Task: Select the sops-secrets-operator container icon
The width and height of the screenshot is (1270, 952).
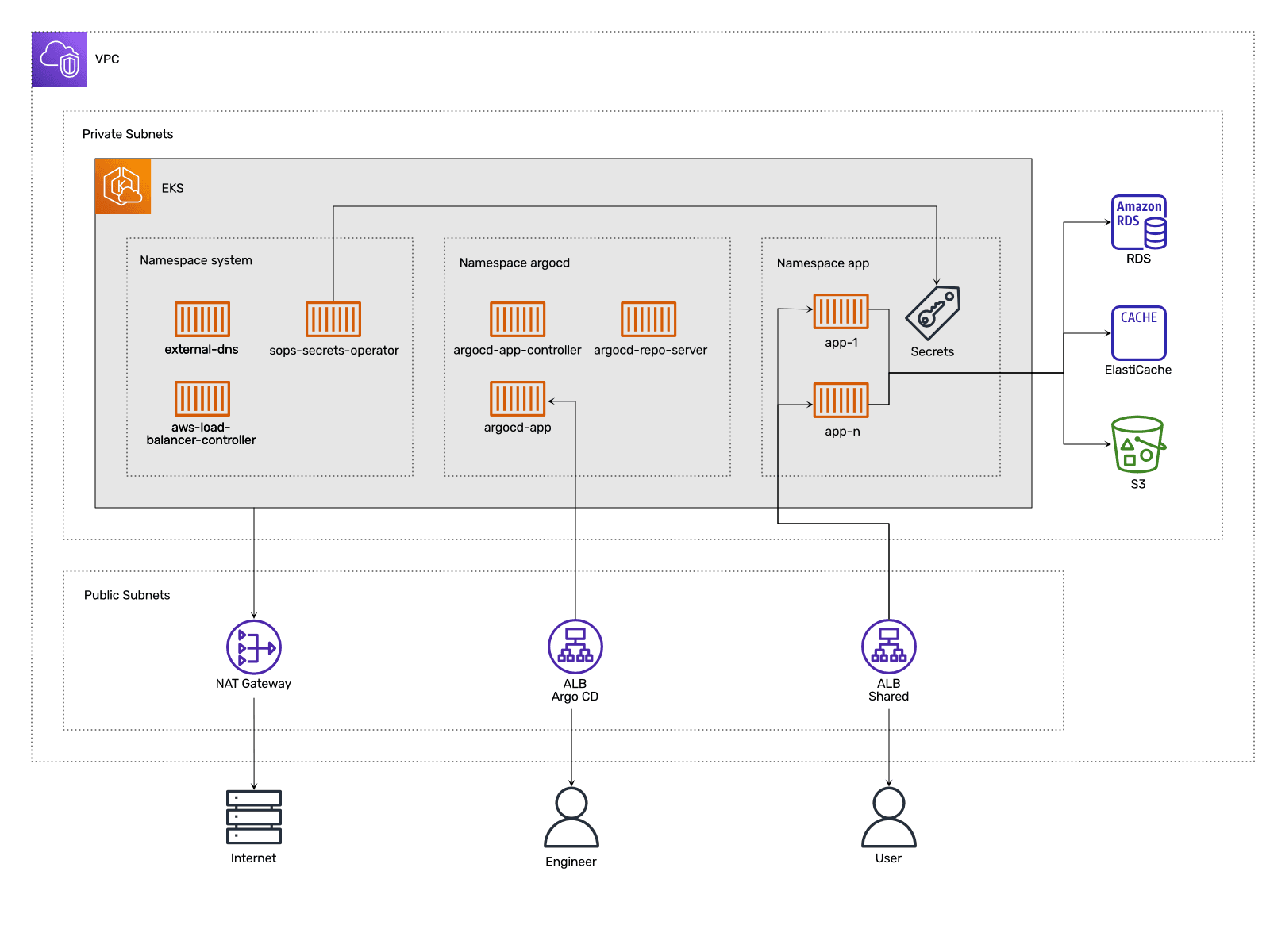Action: 333,319
